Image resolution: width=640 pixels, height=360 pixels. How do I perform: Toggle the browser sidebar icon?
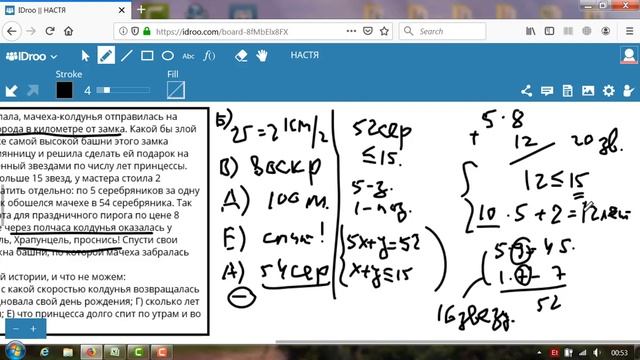coord(549,31)
